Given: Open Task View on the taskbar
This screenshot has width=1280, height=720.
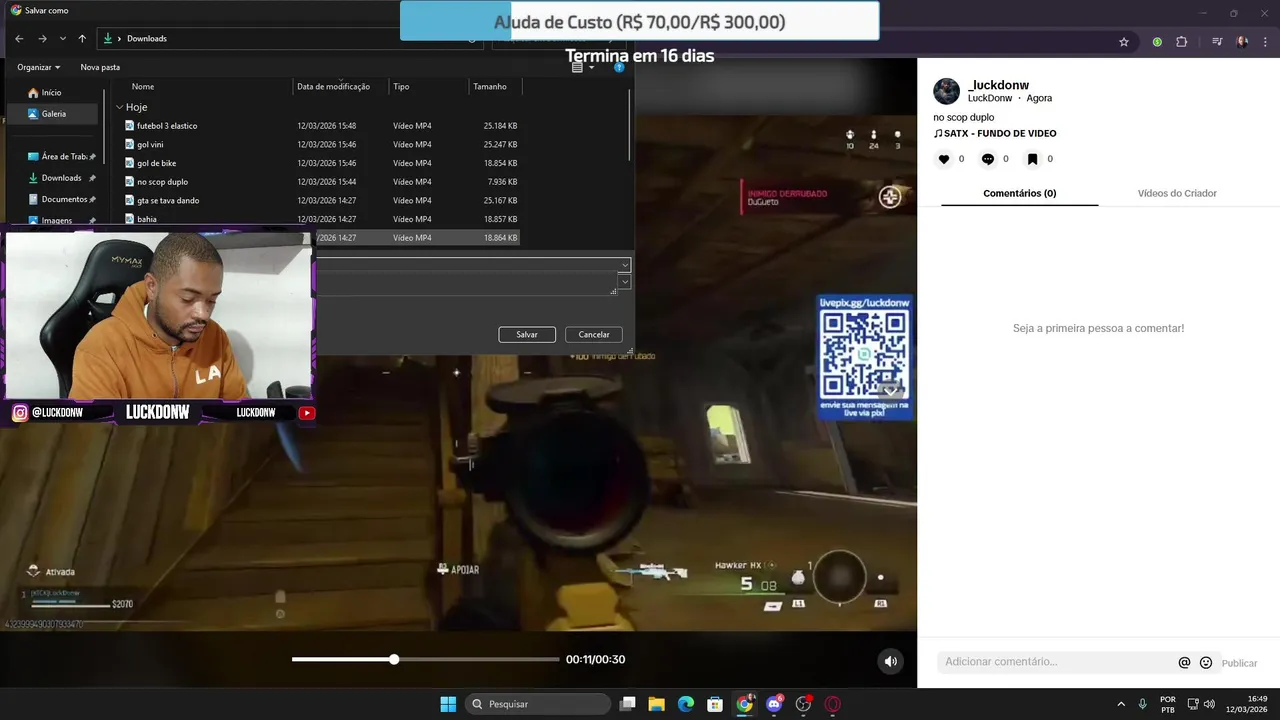Looking at the screenshot, I should coord(627,704).
